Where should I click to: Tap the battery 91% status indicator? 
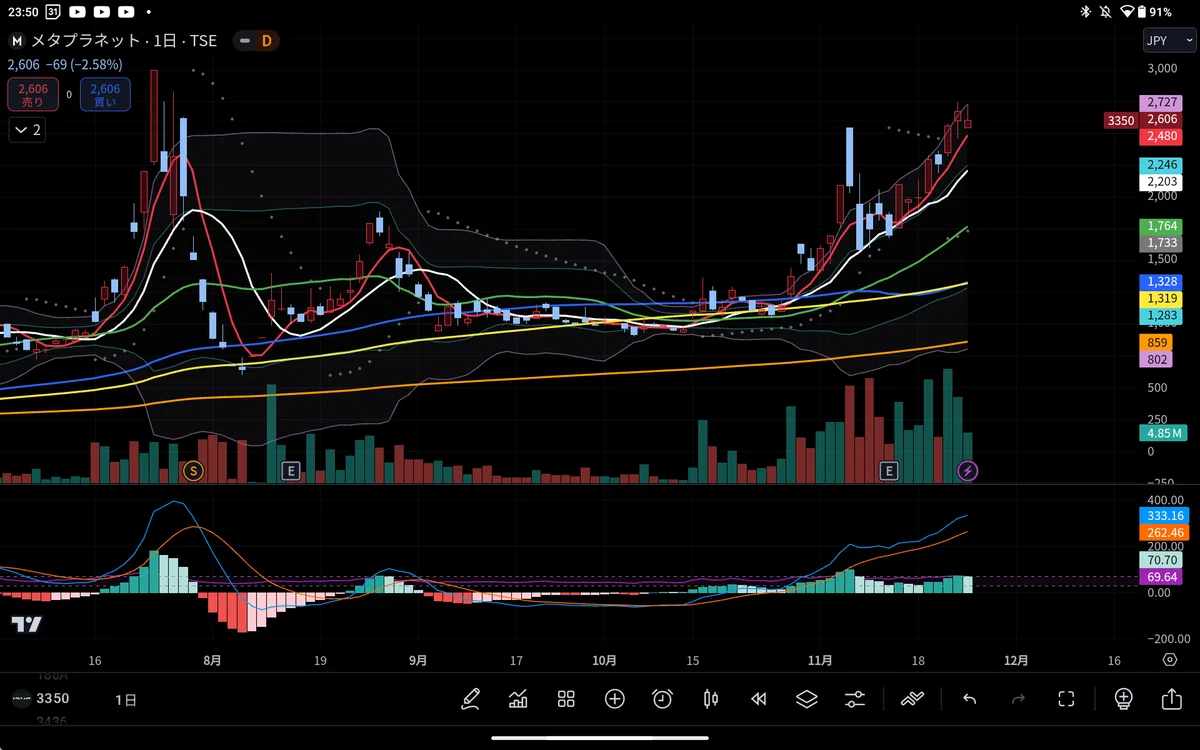tap(1156, 12)
